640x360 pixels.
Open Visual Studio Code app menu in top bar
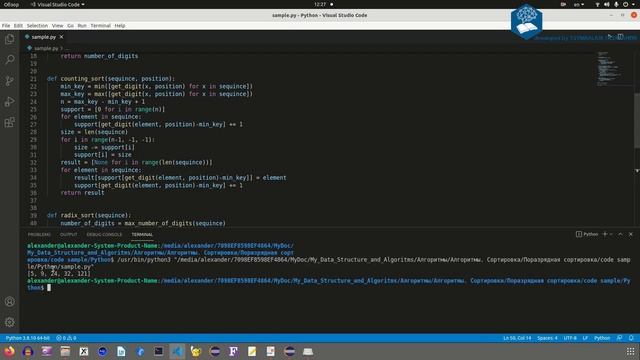point(57,4)
